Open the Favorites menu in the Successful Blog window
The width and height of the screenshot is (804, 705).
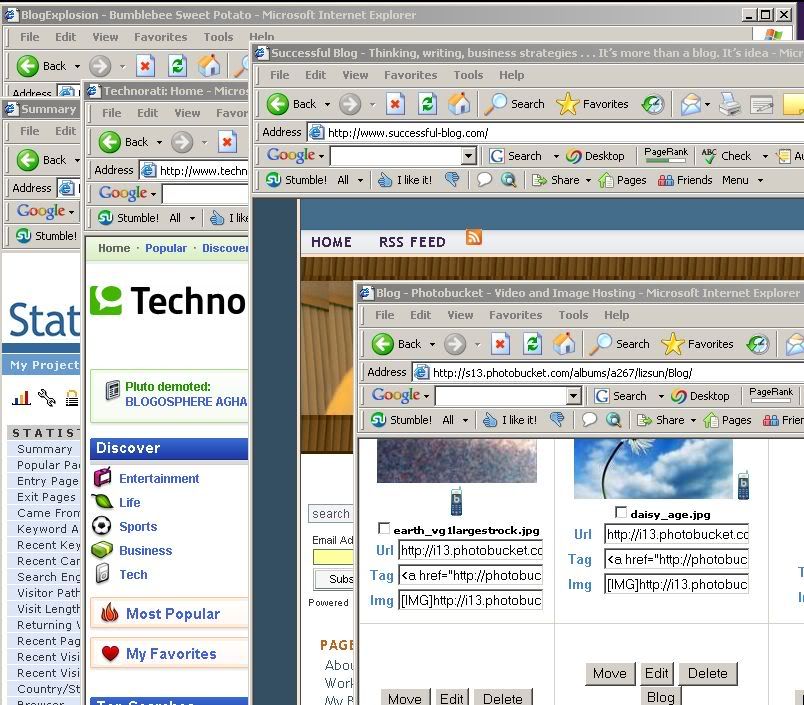point(411,75)
